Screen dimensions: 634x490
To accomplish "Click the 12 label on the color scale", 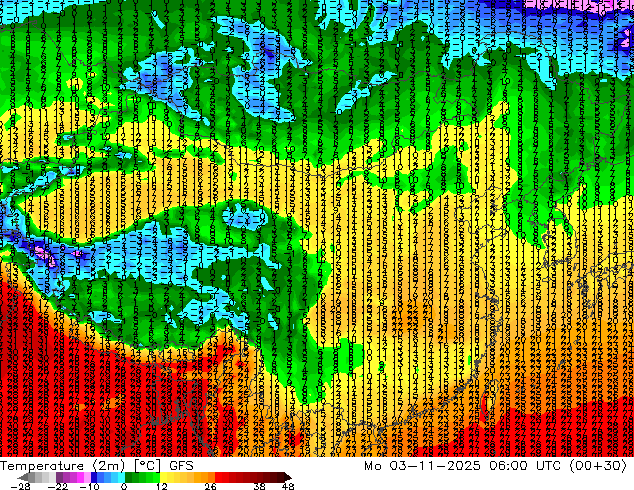I will [x=162, y=486].
